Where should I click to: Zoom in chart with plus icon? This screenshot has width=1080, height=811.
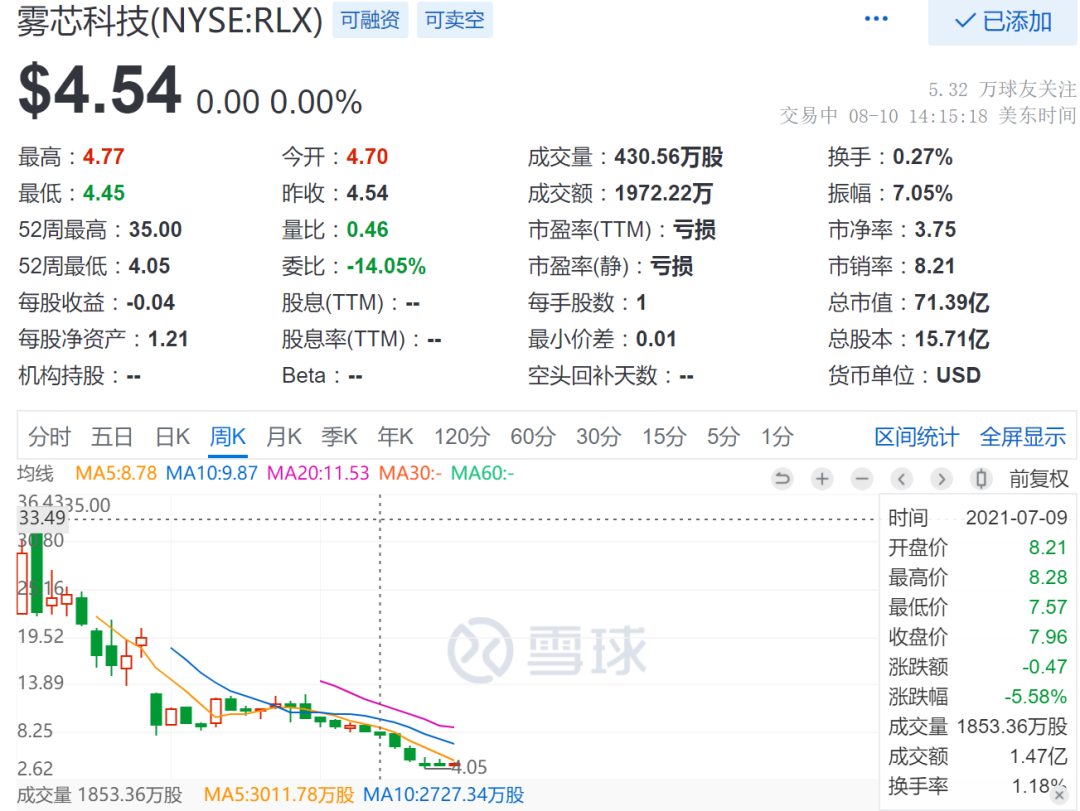coord(822,478)
